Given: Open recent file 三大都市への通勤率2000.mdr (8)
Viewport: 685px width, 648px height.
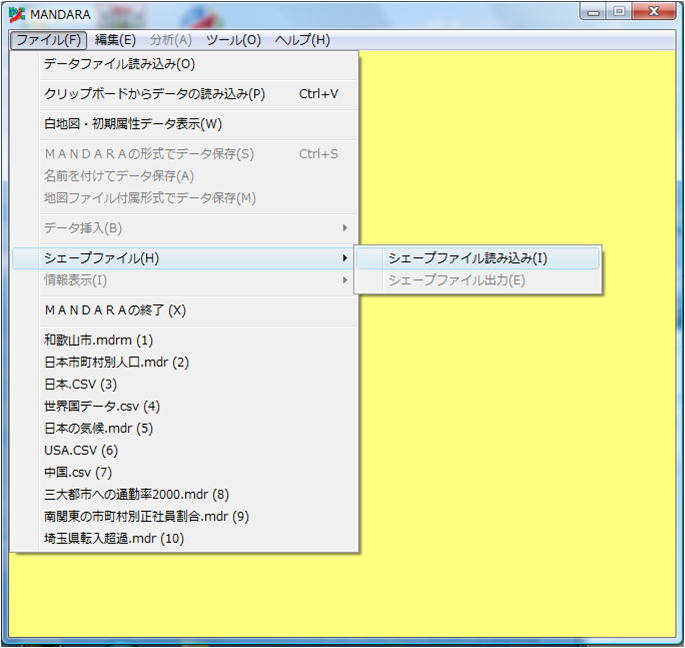Looking at the screenshot, I should point(186,494).
